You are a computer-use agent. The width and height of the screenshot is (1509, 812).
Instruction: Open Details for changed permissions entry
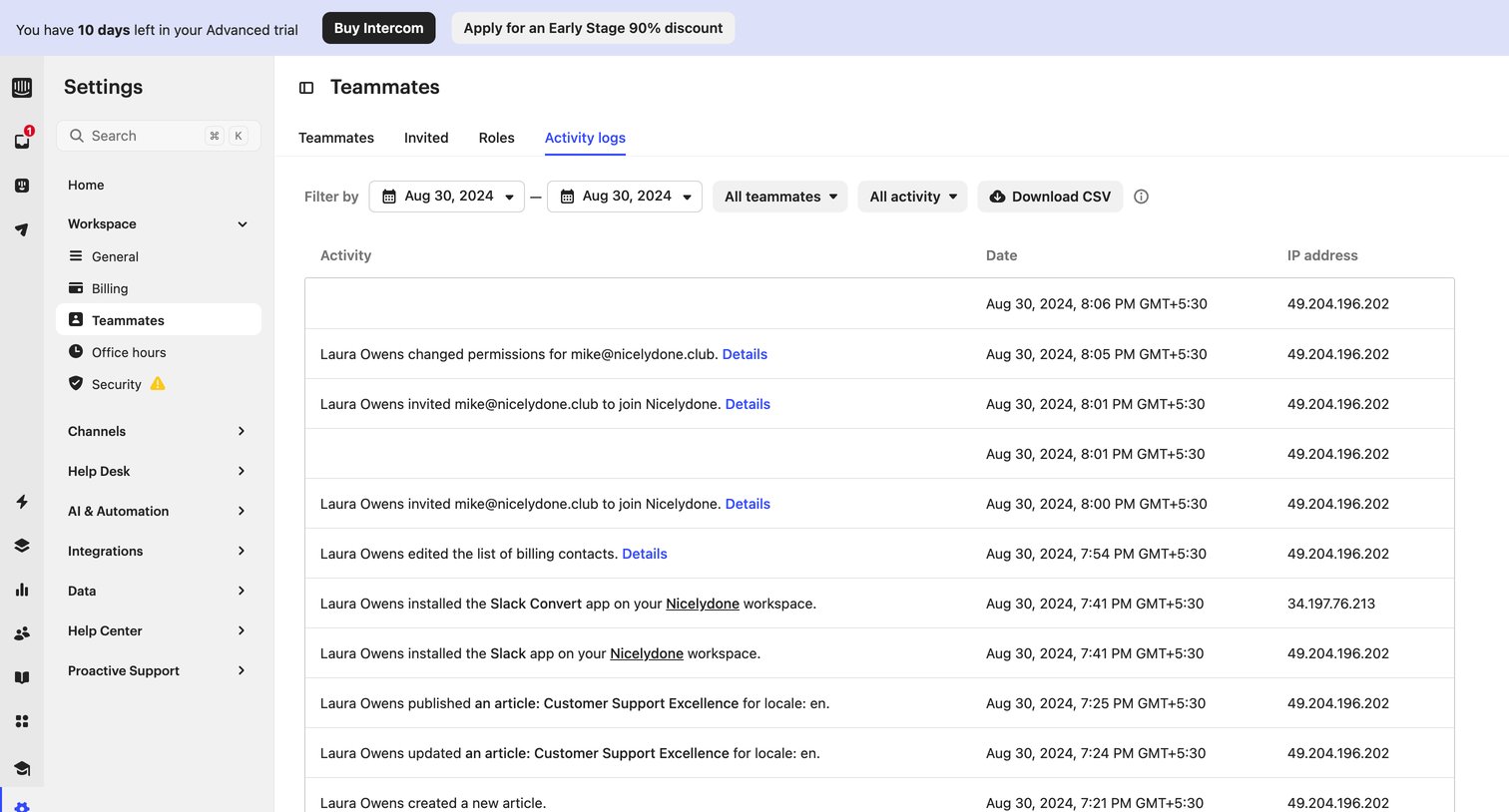[745, 354]
